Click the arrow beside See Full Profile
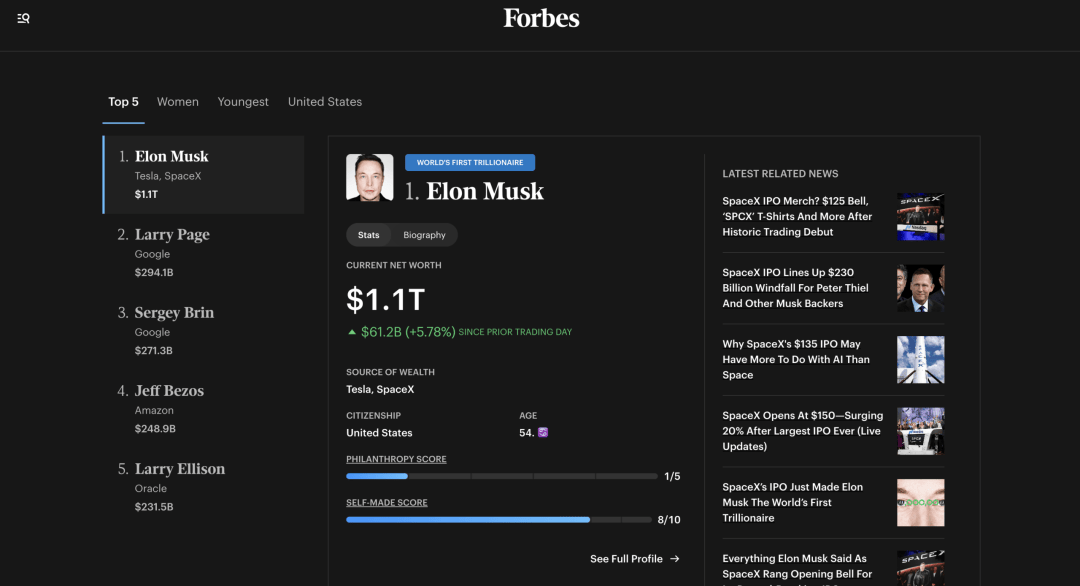 click(x=675, y=558)
